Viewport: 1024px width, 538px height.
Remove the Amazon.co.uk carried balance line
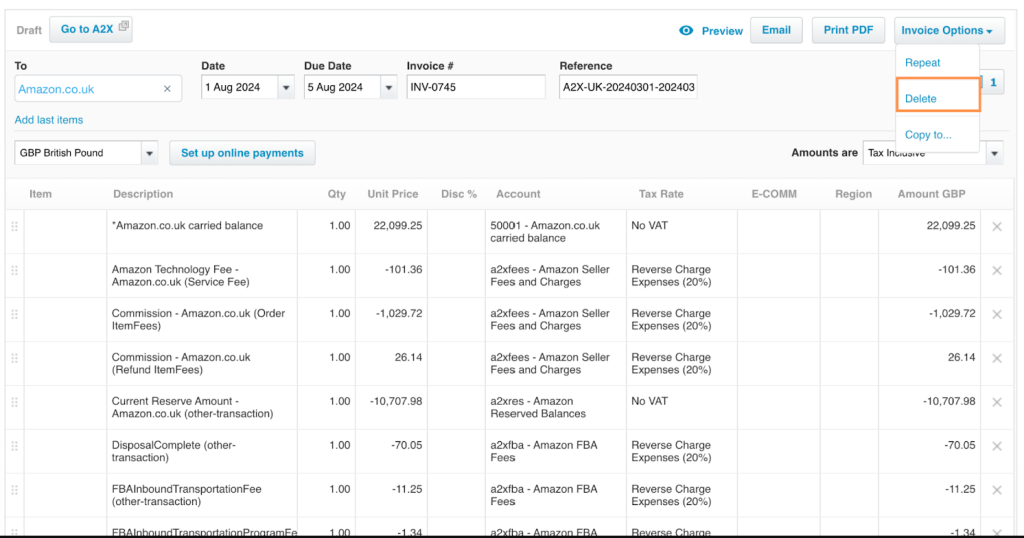996,227
